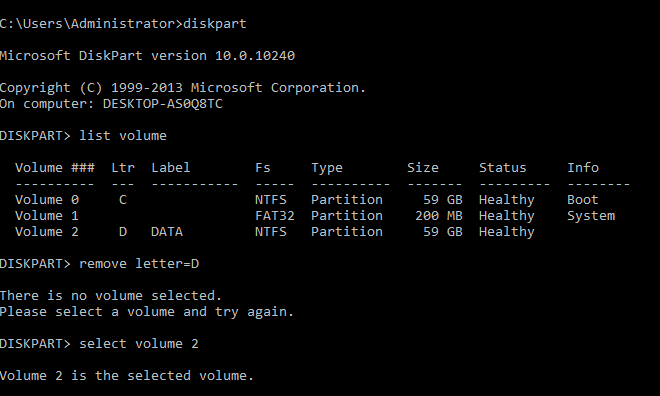Click drive letter 'D' in Volume 2 row
The image size is (660, 396).
(x=122, y=231)
